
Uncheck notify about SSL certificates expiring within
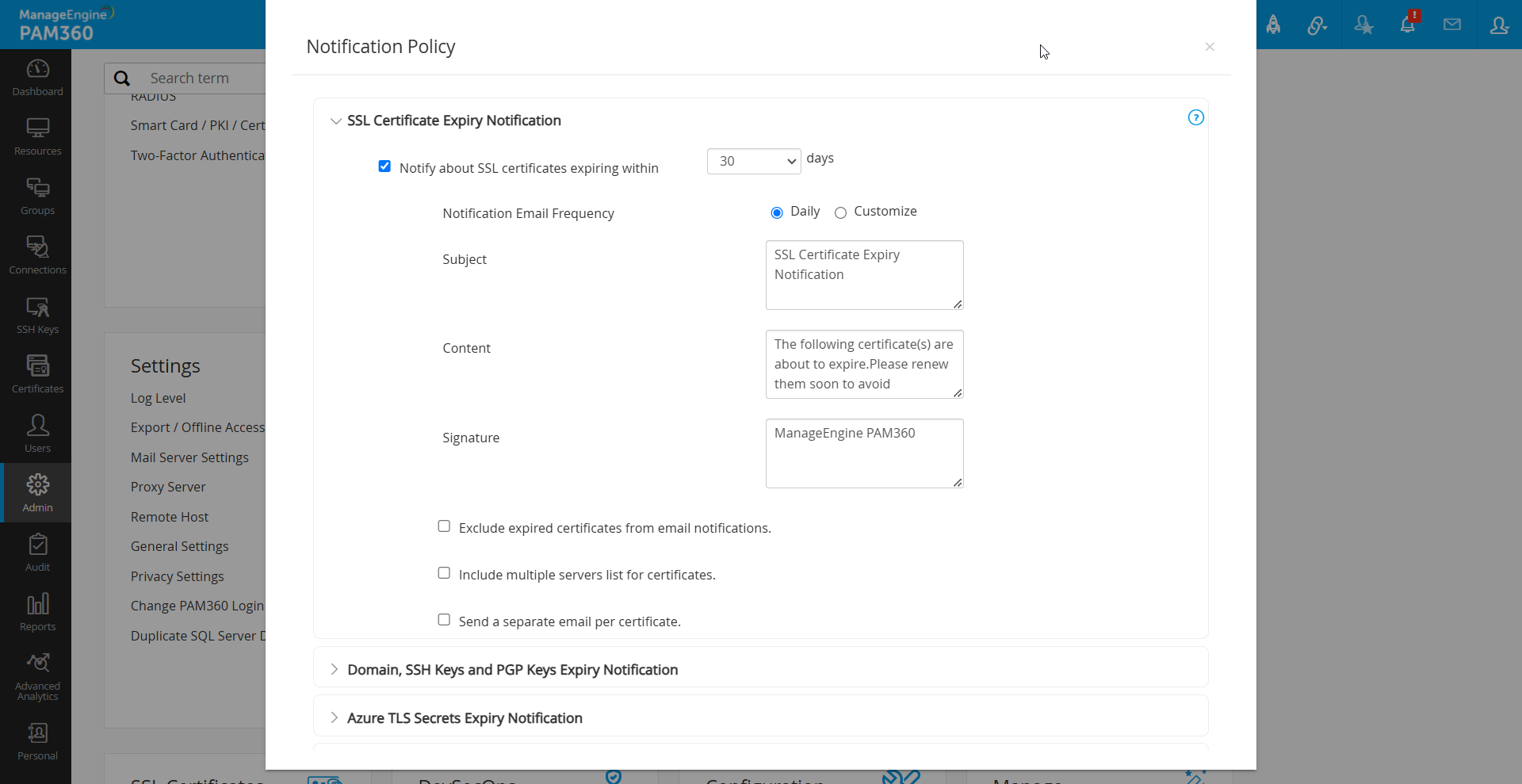coord(384,166)
